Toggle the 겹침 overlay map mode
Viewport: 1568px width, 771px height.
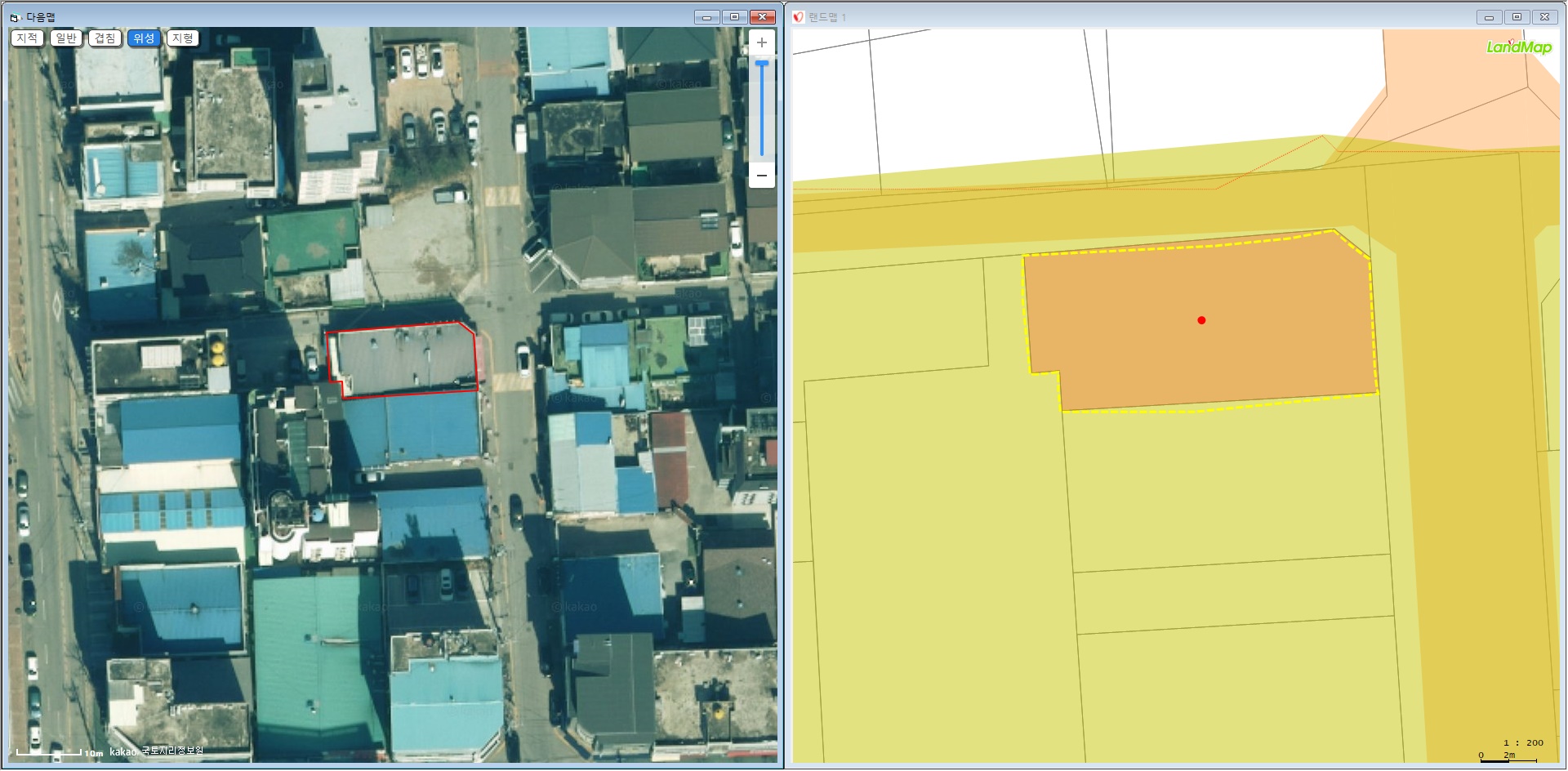(x=105, y=38)
